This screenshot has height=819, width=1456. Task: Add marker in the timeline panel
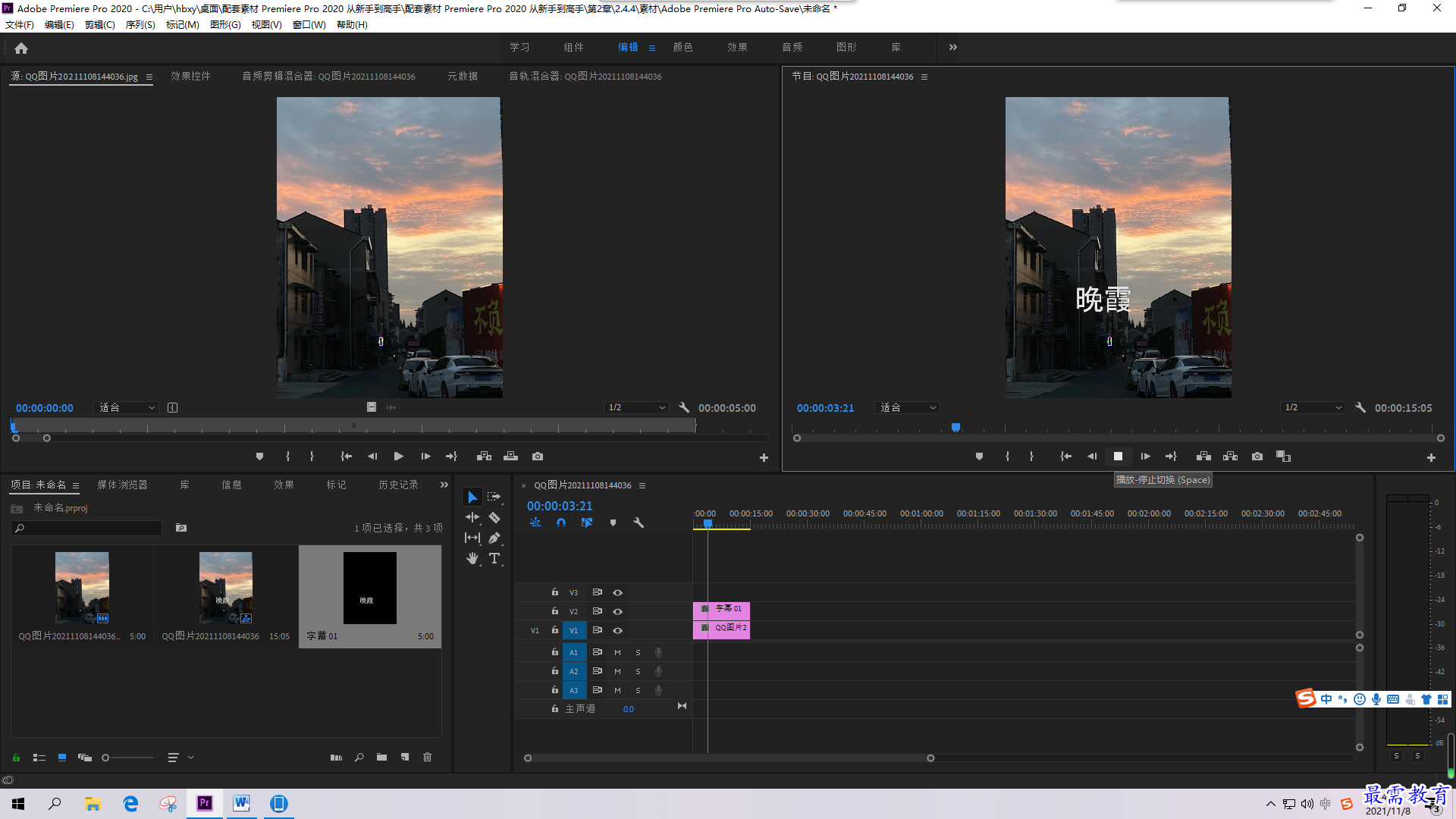click(x=613, y=523)
